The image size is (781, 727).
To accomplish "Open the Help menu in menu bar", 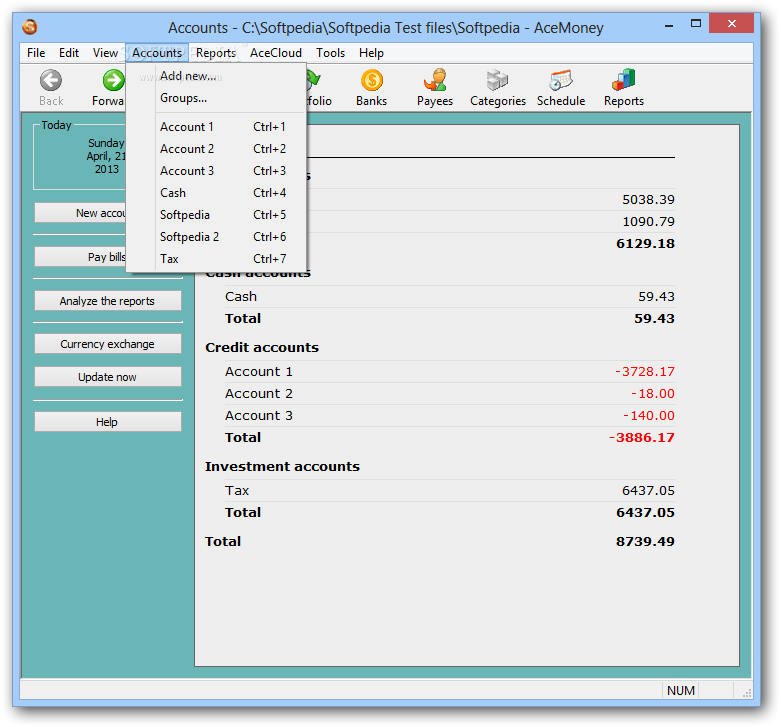I will (x=371, y=53).
